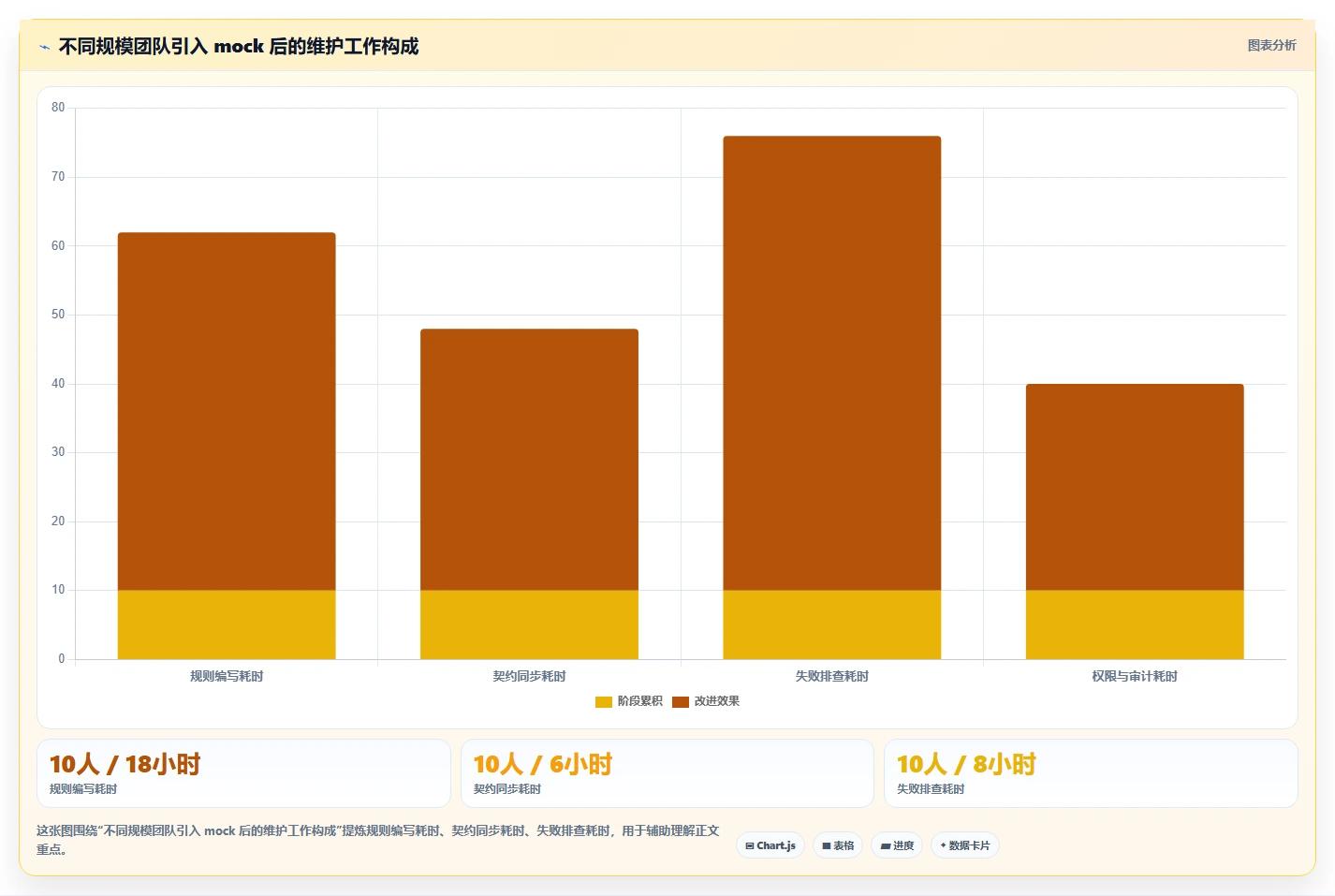Image resolution: width=1335 pixels, height=896 pixels.
Task: Click the yellow bar segment for 契约同步耗时
Action: (x=529, y=624)
